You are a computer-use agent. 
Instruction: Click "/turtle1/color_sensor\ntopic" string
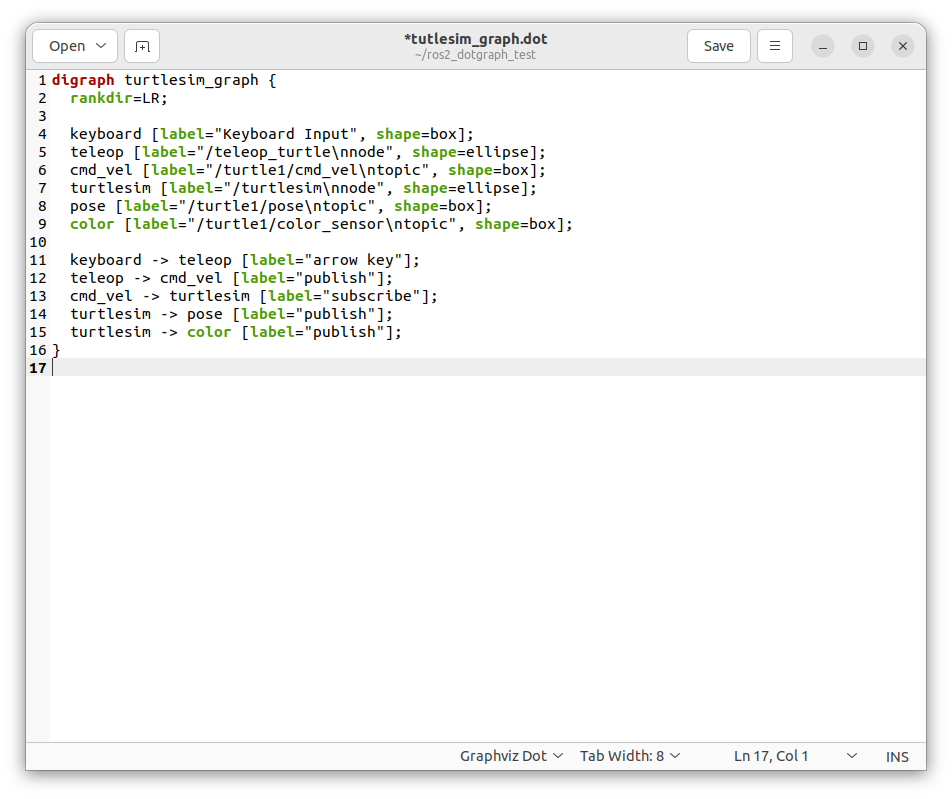click(x=321, y=224)
